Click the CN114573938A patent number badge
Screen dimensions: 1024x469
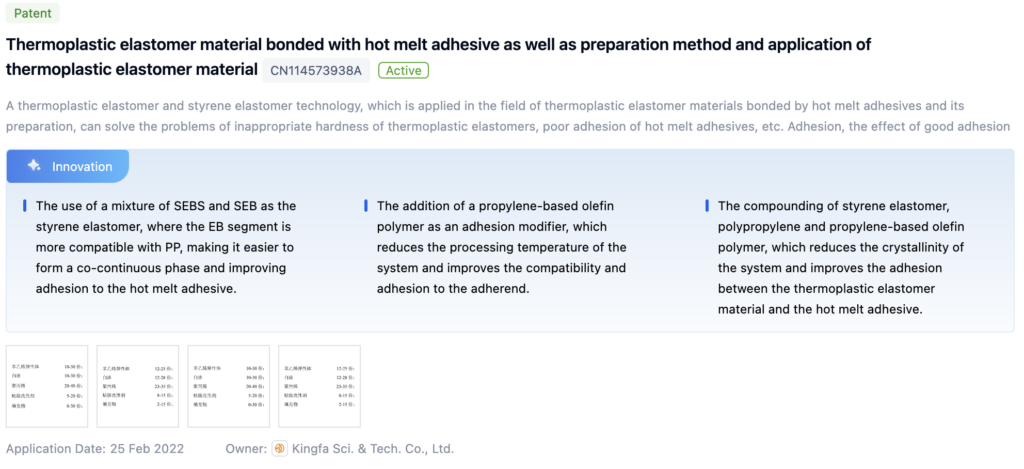click(x=316, y=70)
